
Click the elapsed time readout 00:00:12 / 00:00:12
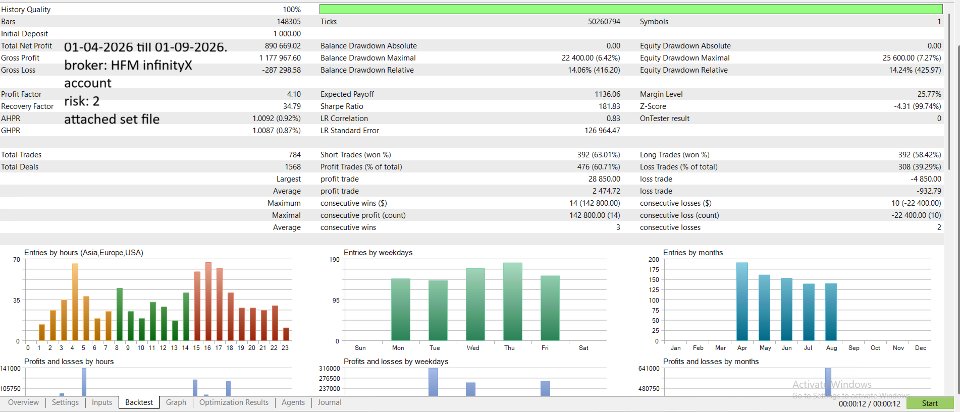(x=869, y=404)
